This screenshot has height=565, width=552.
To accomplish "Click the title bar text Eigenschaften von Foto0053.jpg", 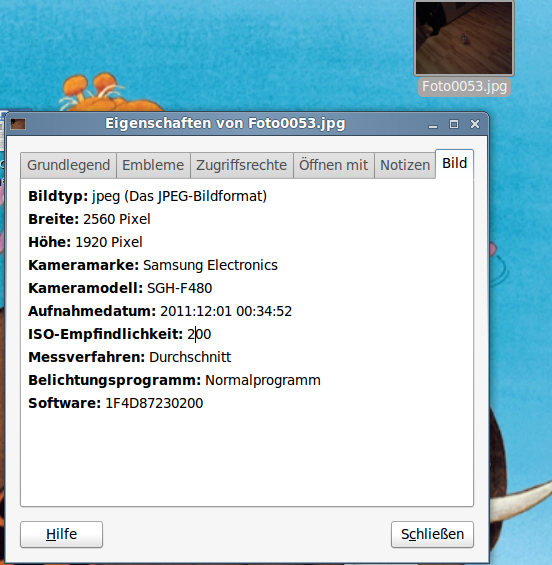I will pyautogui.click(x=225, y=124).
